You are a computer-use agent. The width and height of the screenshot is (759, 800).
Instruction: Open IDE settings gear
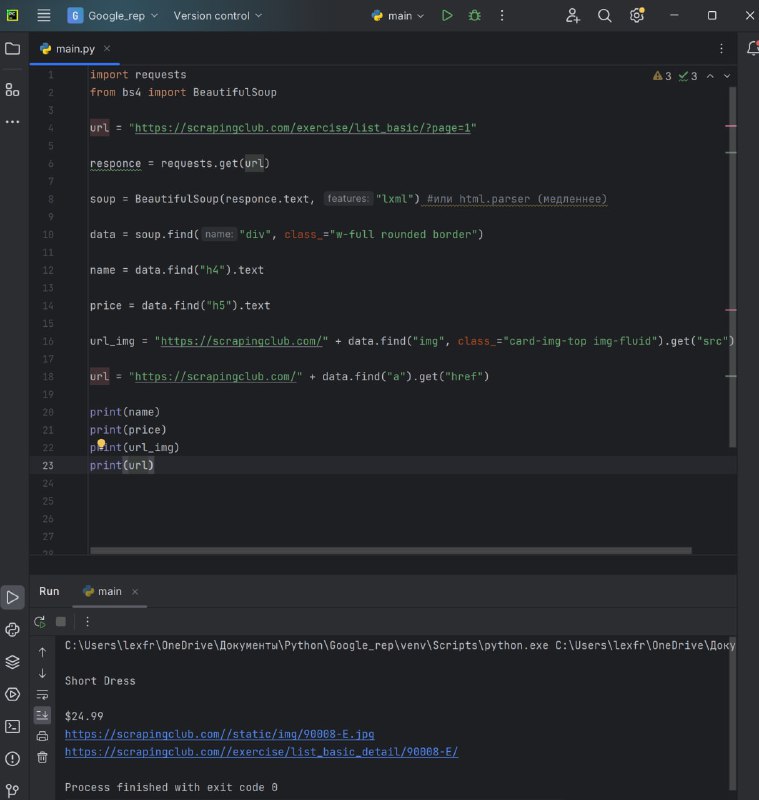click(x=637, y=16)
